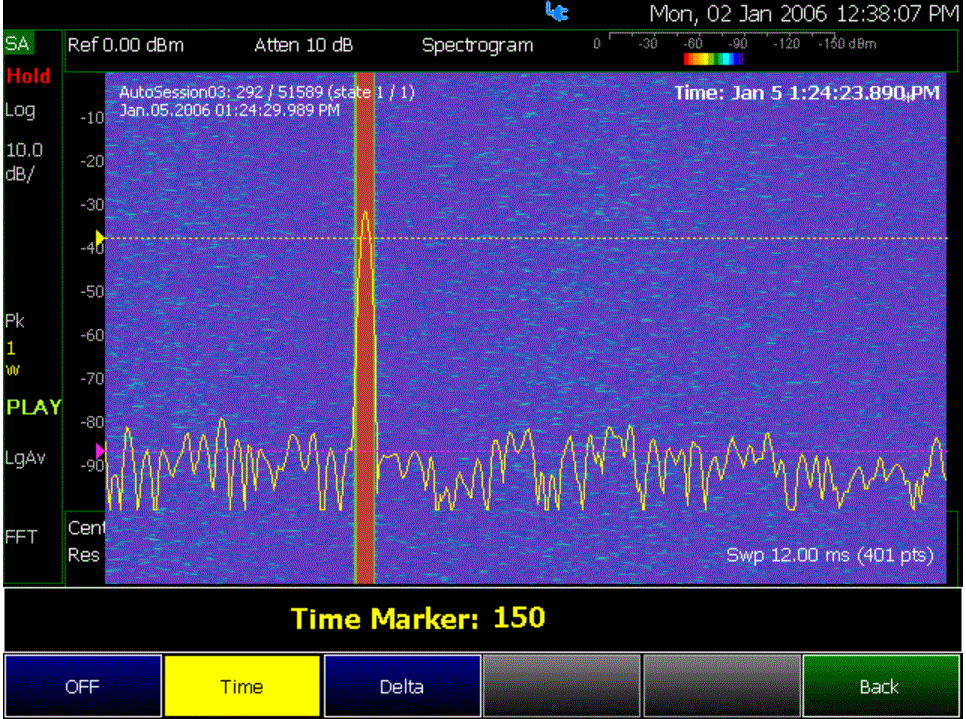Click "Swp 12.00 ms (401 pts)"
Image resolution: width=966 pixels, height=719 pixels.
(830, 555)
